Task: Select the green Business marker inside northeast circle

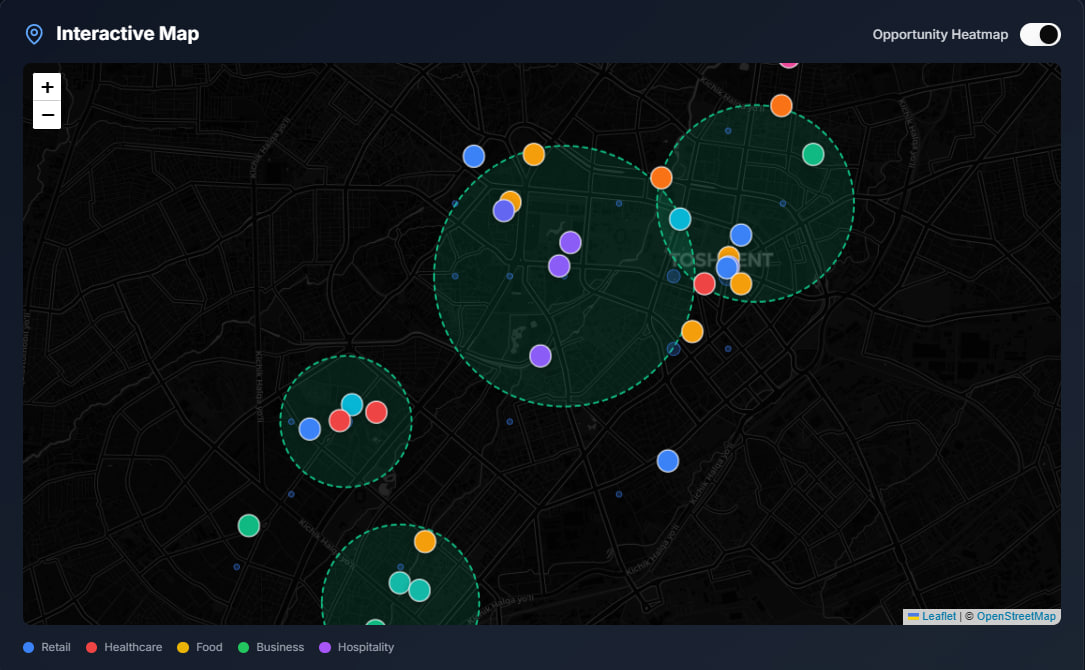Action: click(813, 154)
